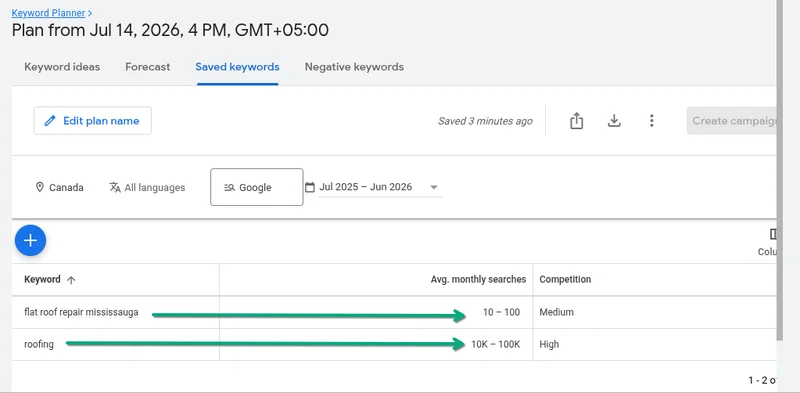Screen dimensions: 800x393
Task: Open the three-dot more options menu
Action: point(652,121)
